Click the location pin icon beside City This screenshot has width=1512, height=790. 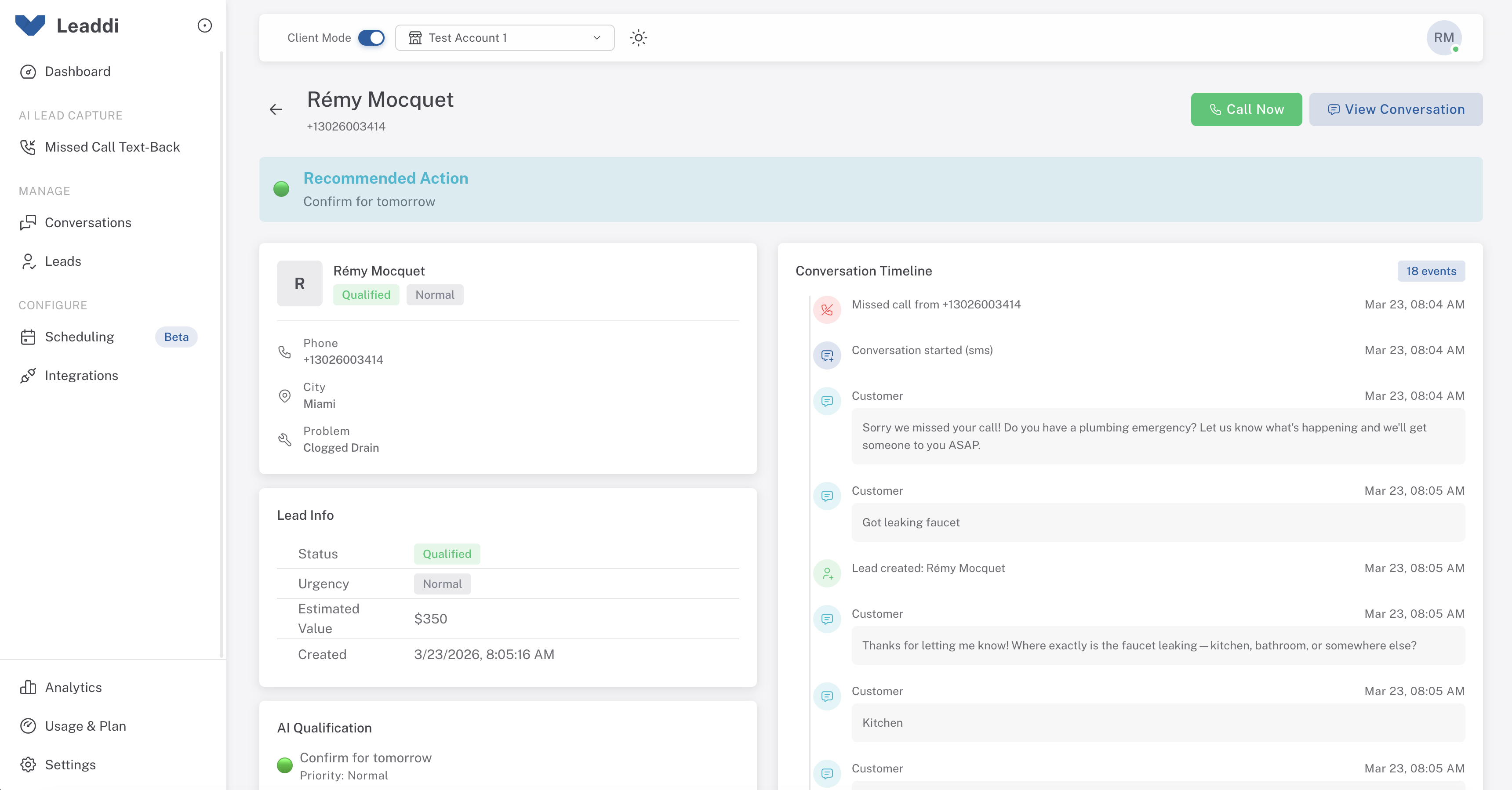285,395
